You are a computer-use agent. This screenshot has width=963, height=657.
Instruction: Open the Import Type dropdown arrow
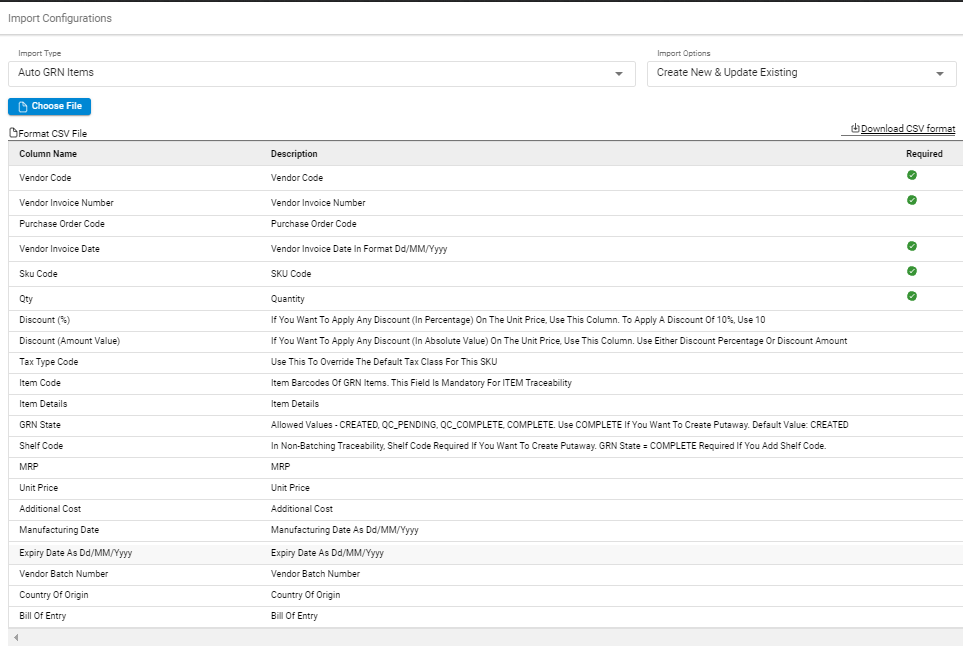pyautogui.click(x=618, y=74)
